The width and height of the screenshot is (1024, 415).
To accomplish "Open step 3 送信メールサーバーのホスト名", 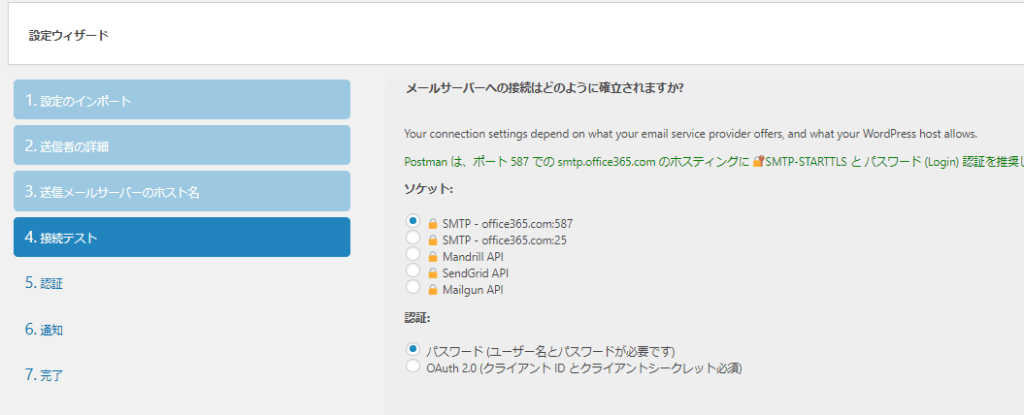I will click(181, 192).
